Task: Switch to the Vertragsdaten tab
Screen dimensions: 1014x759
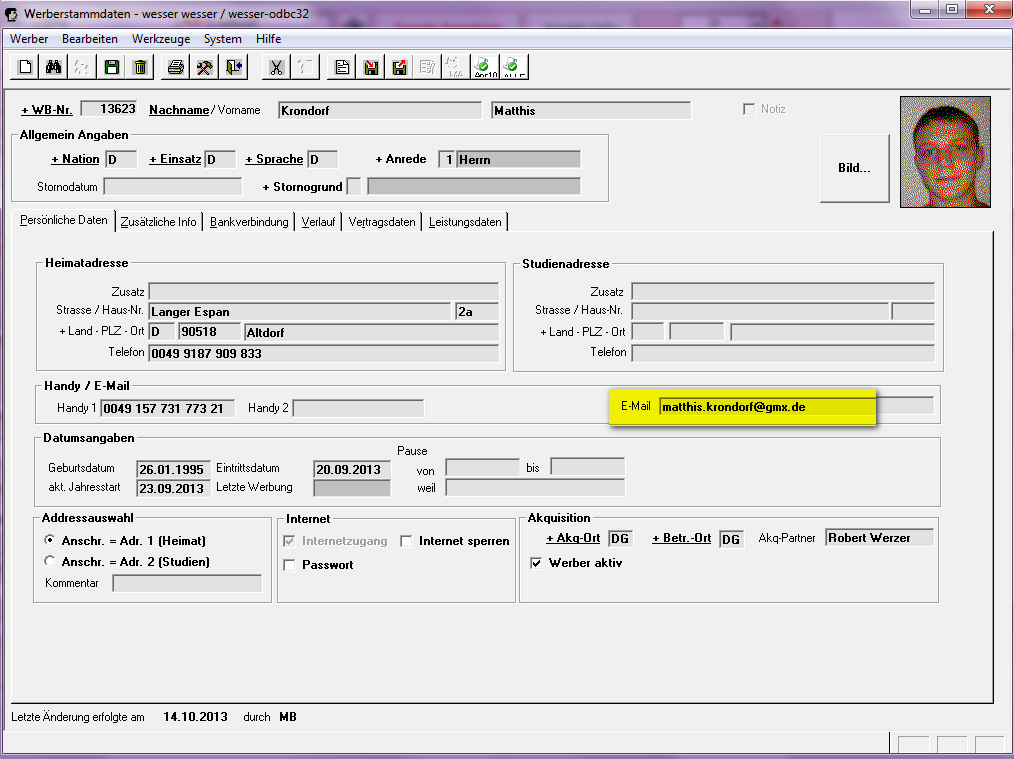Action: 382,222
